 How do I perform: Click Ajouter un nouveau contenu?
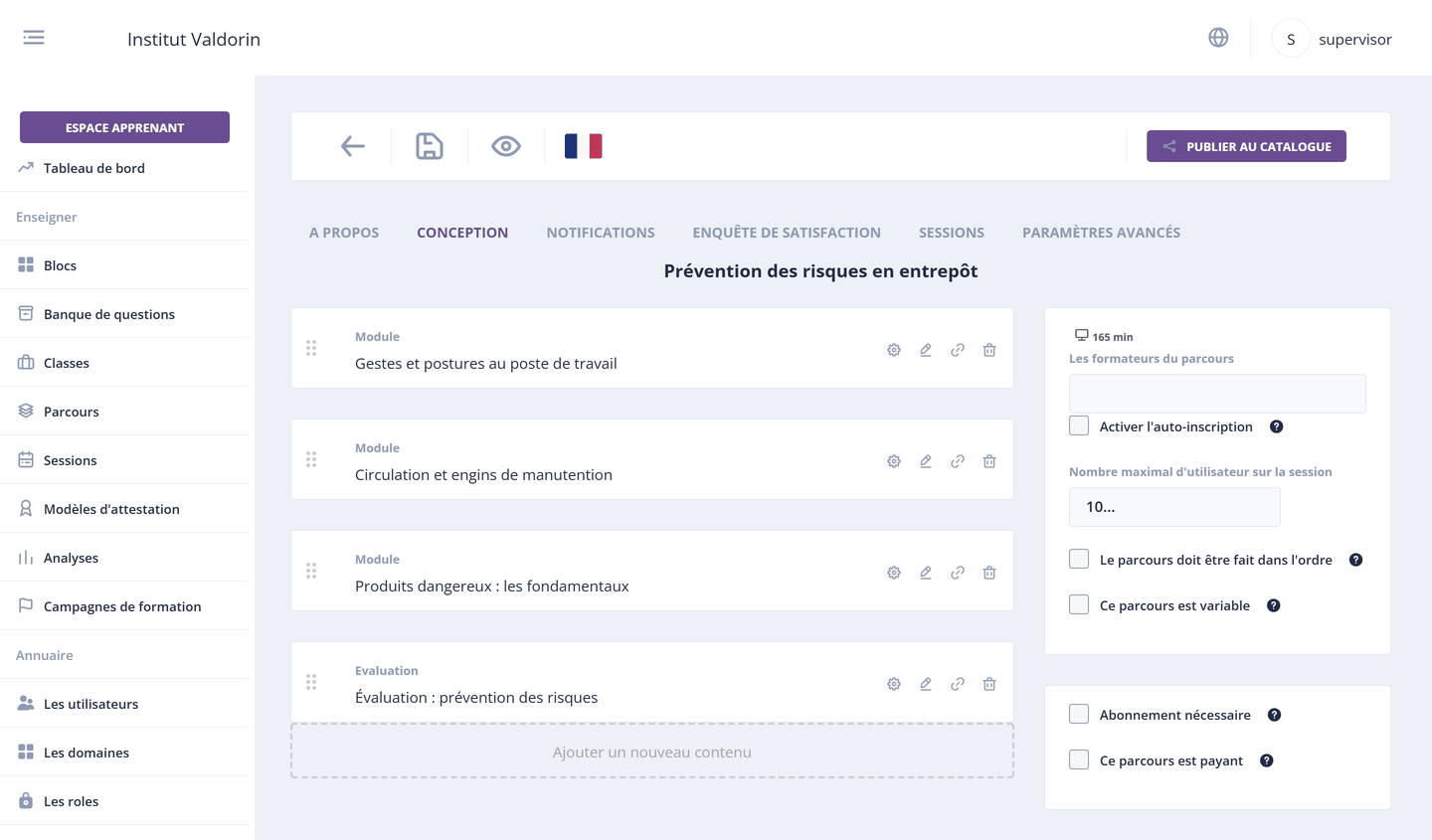[652, 752]
